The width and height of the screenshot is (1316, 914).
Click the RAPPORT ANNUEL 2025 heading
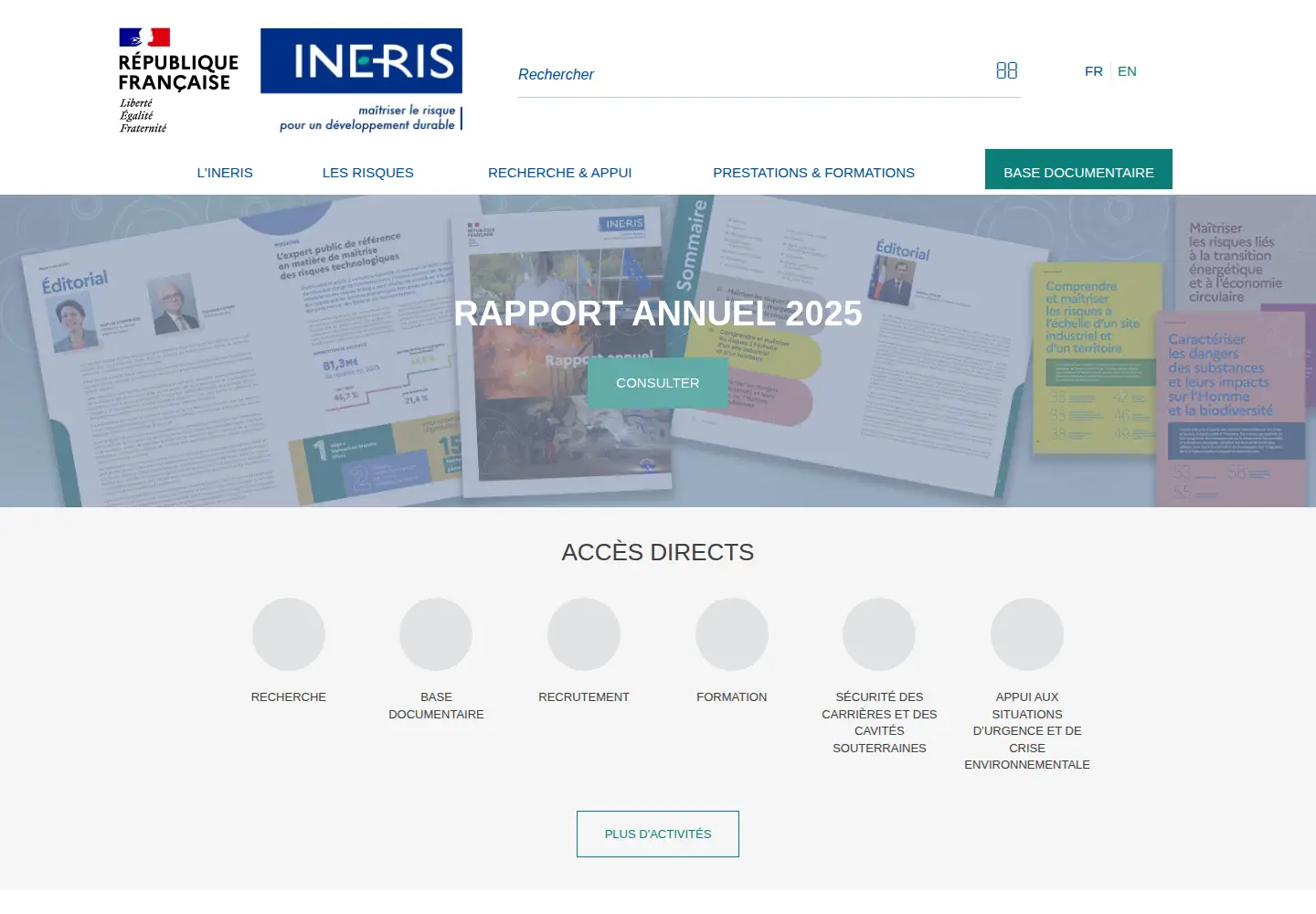point(658,314)
